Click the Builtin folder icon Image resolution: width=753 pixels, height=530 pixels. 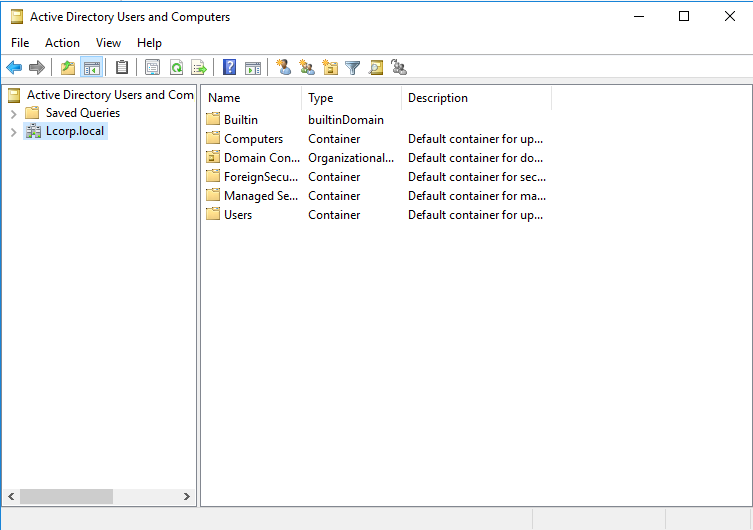[213, 119]
